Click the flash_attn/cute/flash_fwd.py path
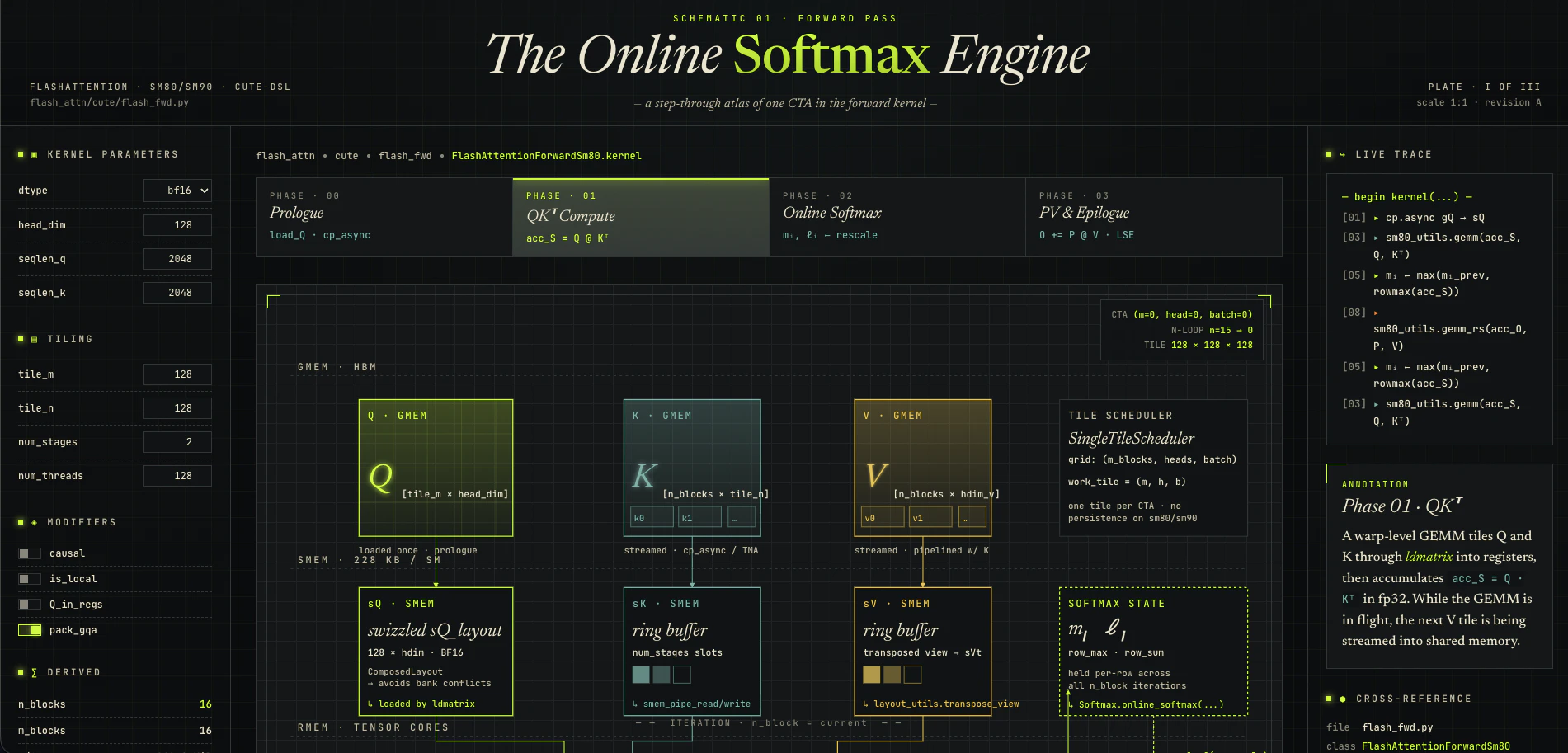 tap(110, 103)
